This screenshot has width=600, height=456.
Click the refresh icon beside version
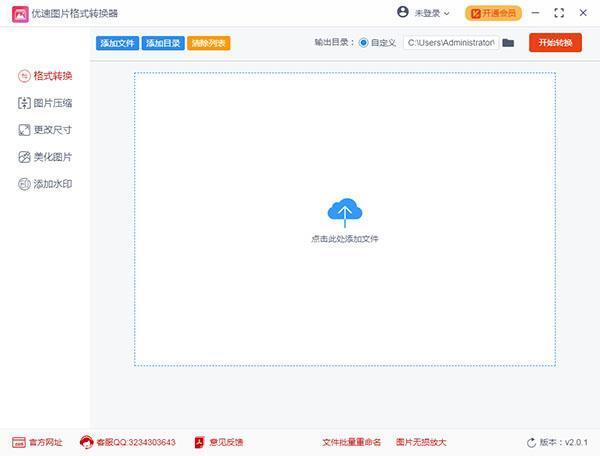tap(531, 443)
